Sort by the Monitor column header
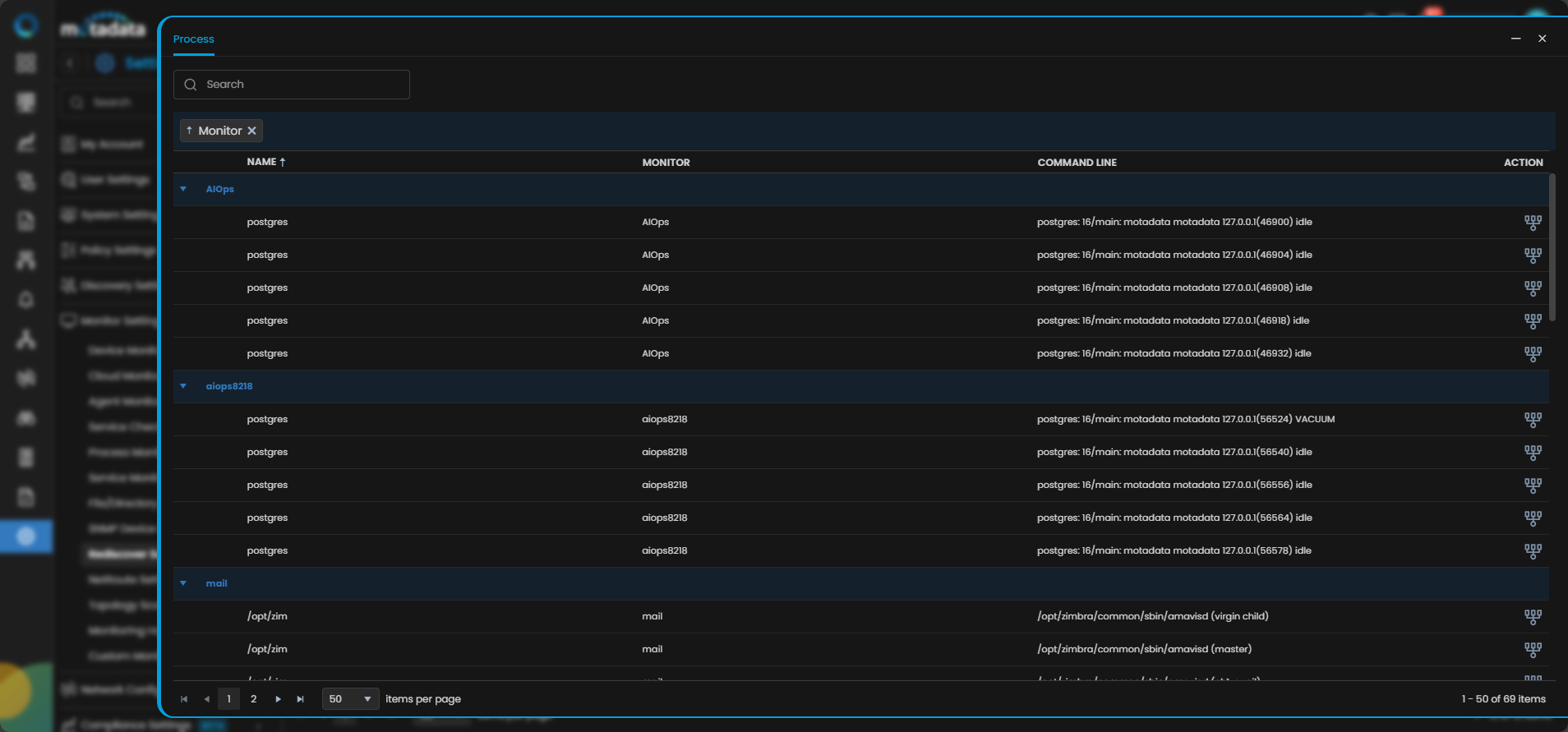Image resolution: width=1568 pixels, height=732 pixels. (x=666, y=163)
